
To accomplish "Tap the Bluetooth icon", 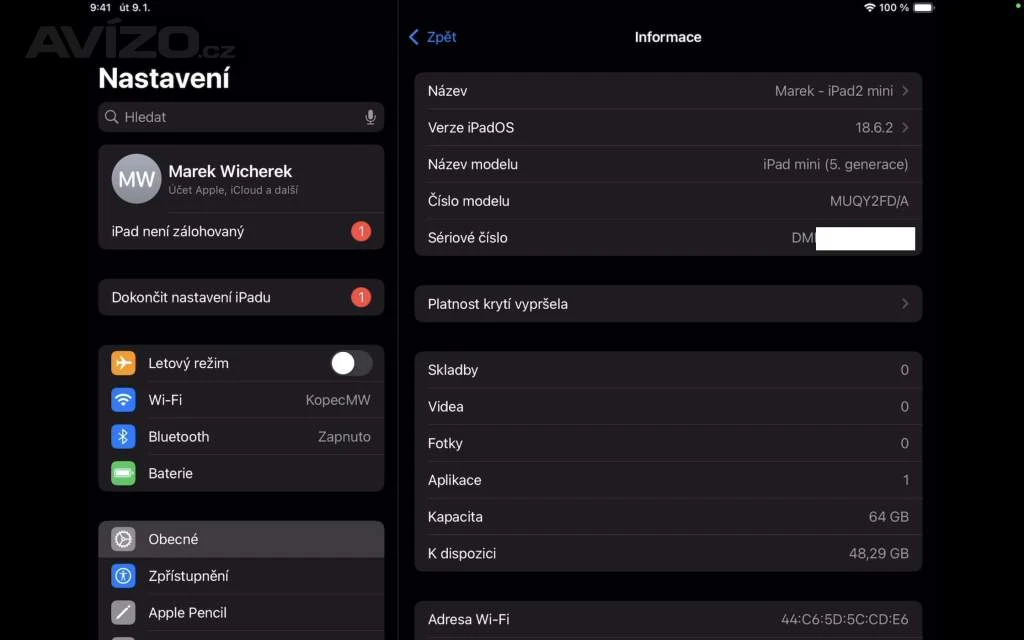I will [x=123, y=436].
